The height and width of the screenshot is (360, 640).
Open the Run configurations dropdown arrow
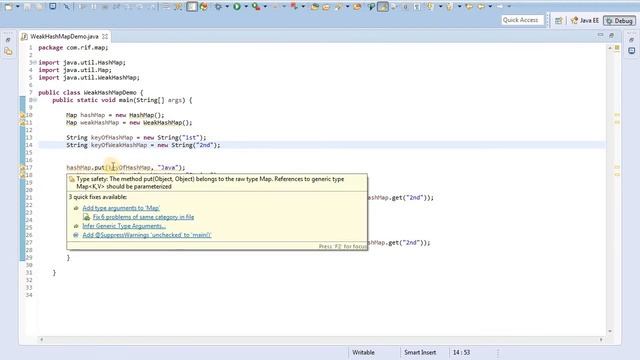point(246,7)
